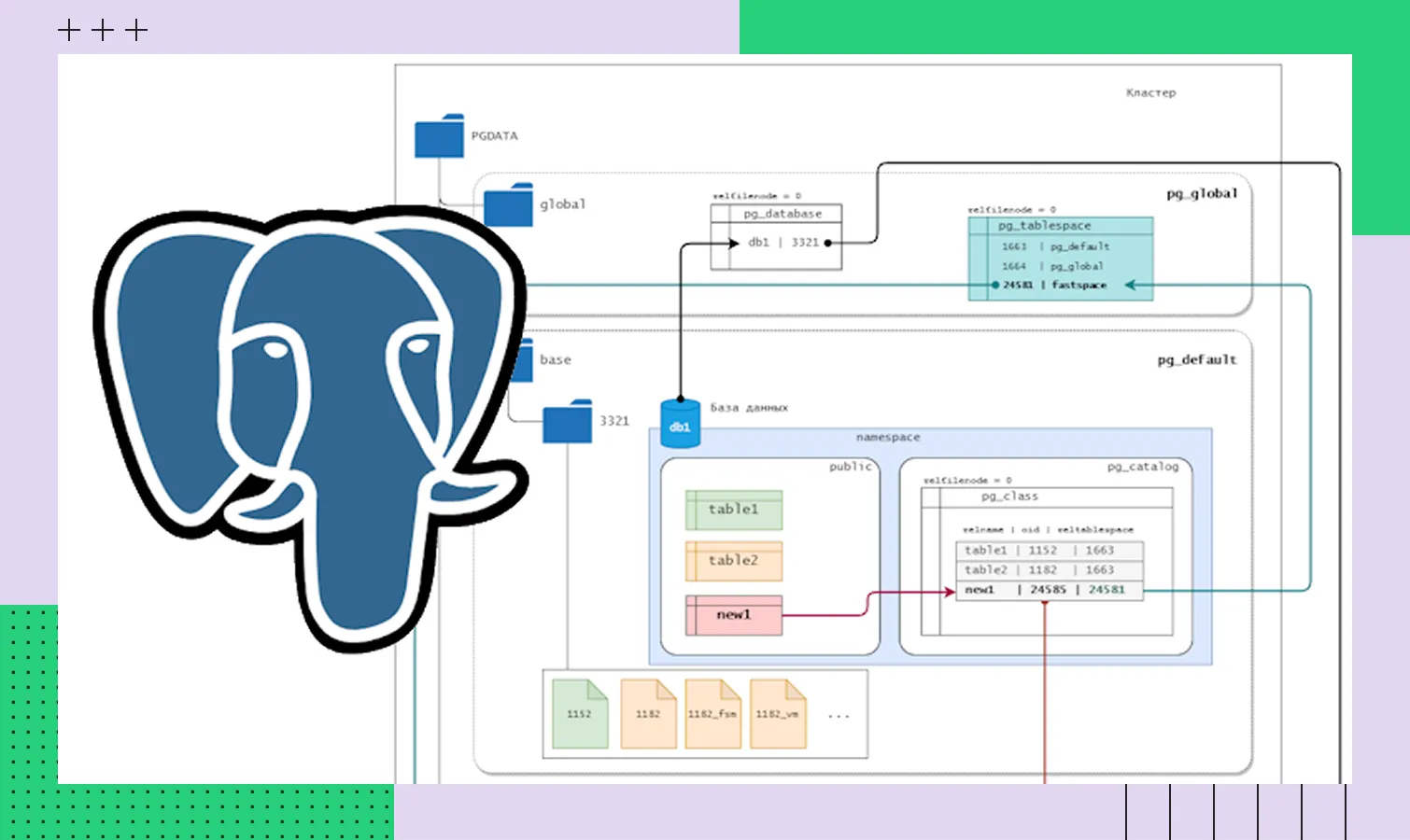1410x840 pixels.
Task: Click the orange table2 box
Action: pyautogui.click(x=734, y=561)
